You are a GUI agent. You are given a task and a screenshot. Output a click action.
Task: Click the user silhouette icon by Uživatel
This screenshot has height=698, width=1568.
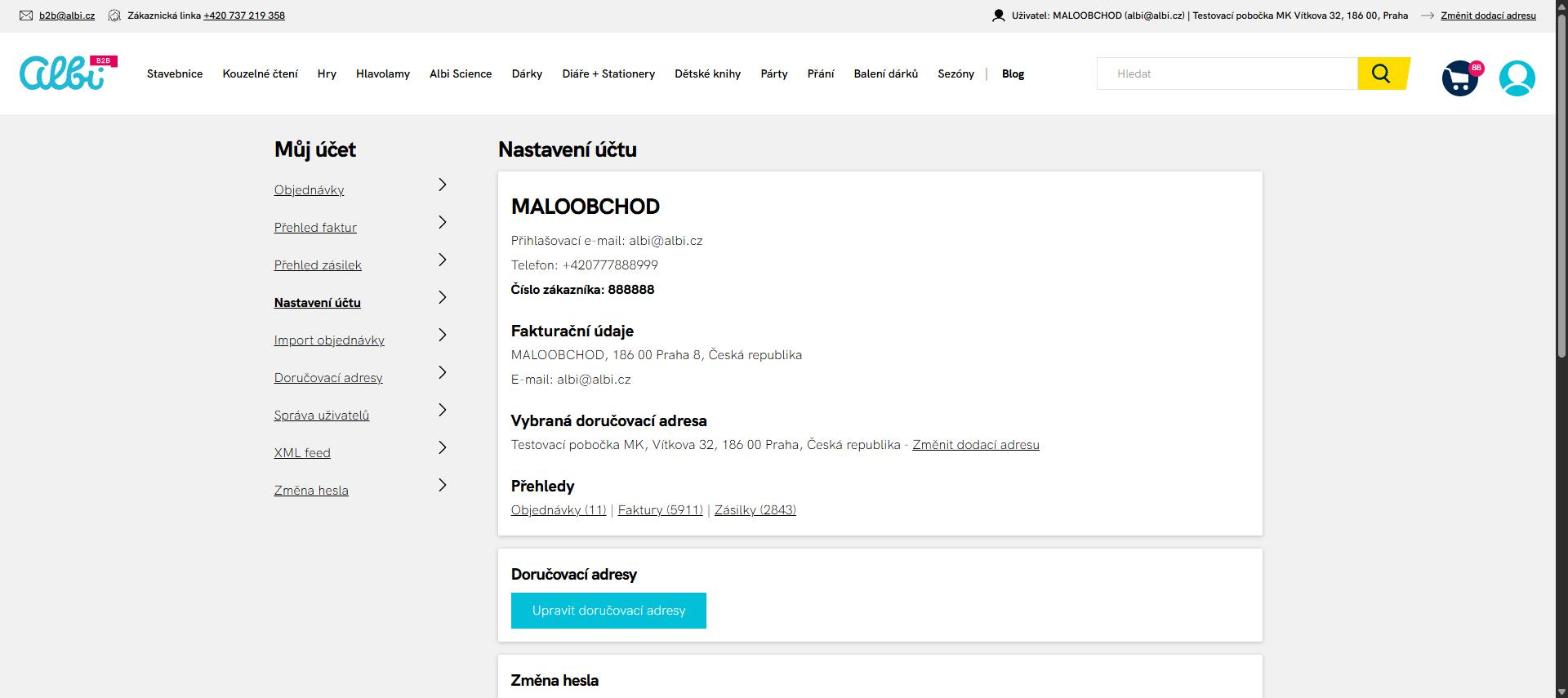998,16
